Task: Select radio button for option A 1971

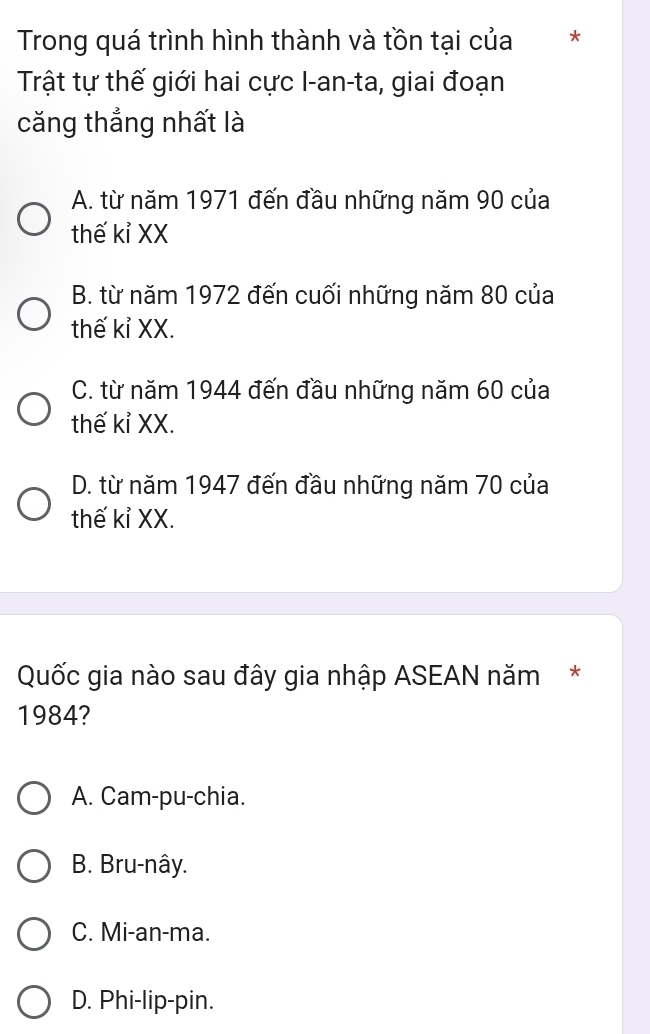Action: [35, 218]
